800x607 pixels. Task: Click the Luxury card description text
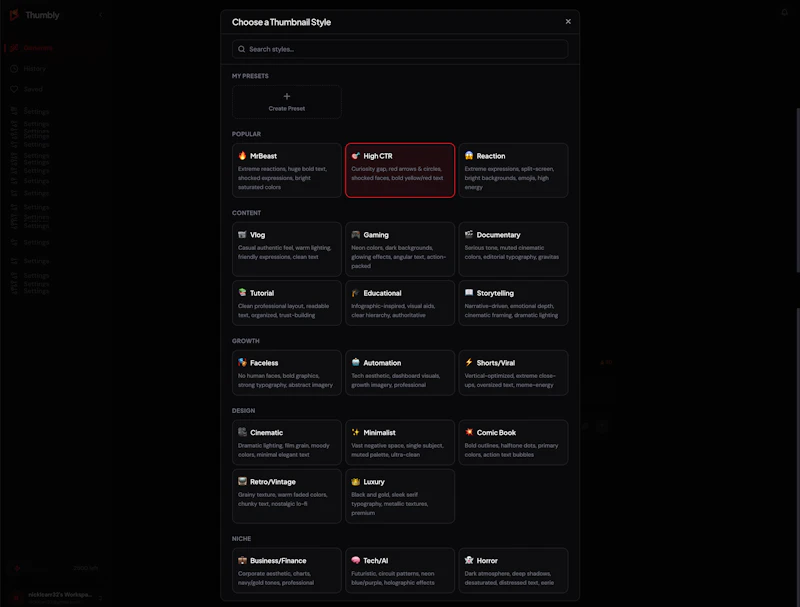click(390, 504)
